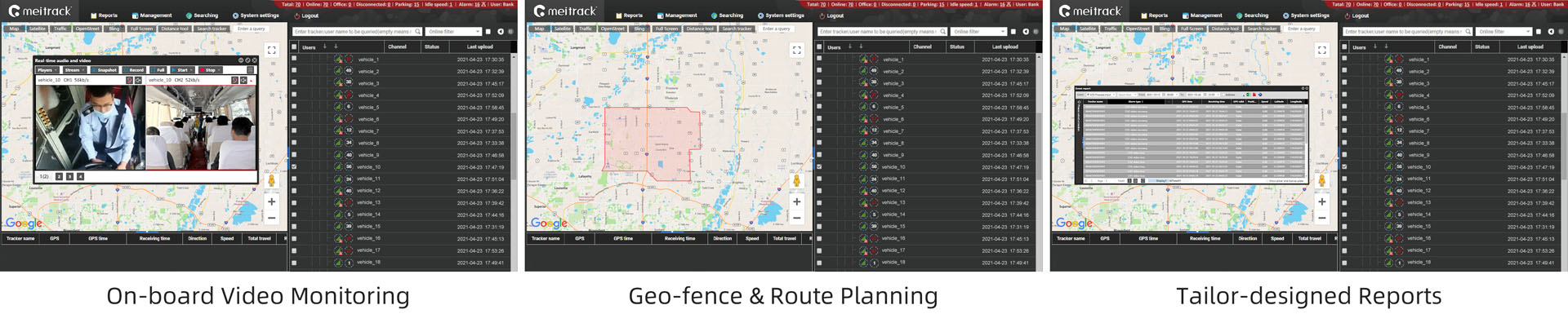Click the listen ear icon on CH2 stream
The image size is (1568, 323).
click(234, 80)
